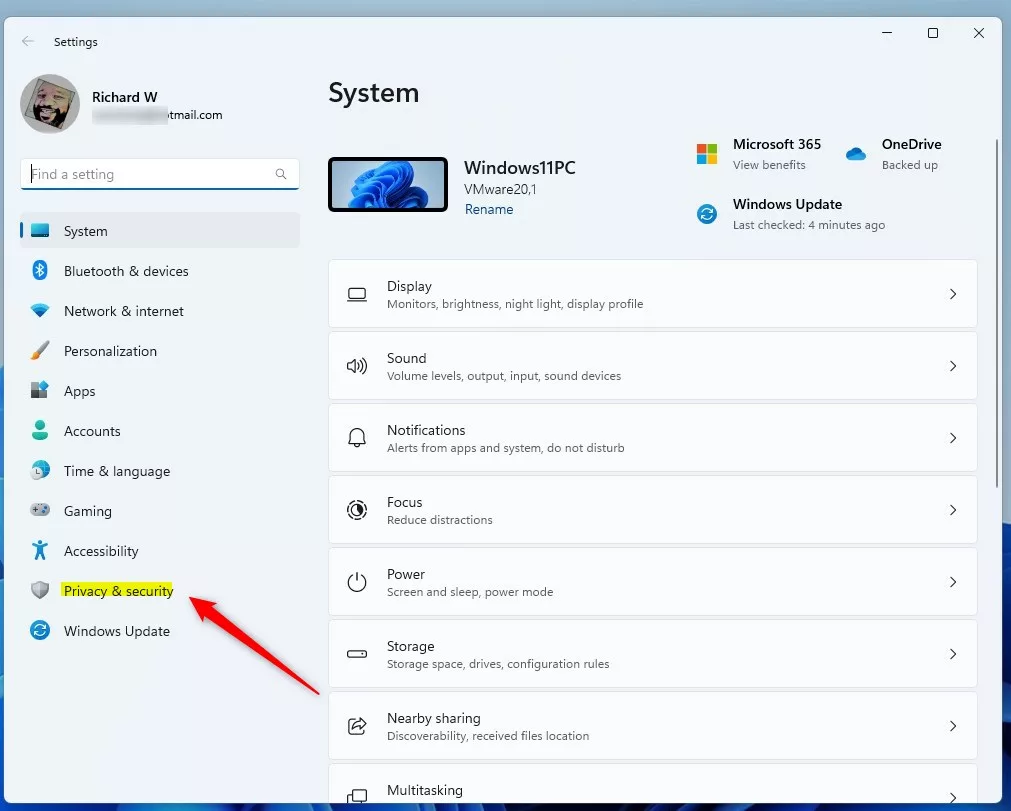Select the Gaming controller icon
1011x811 pixels.
point(39,511)
